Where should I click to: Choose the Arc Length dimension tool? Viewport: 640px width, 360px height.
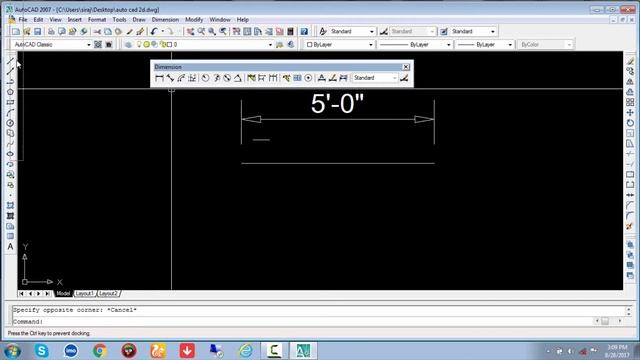tap(181, 78)
